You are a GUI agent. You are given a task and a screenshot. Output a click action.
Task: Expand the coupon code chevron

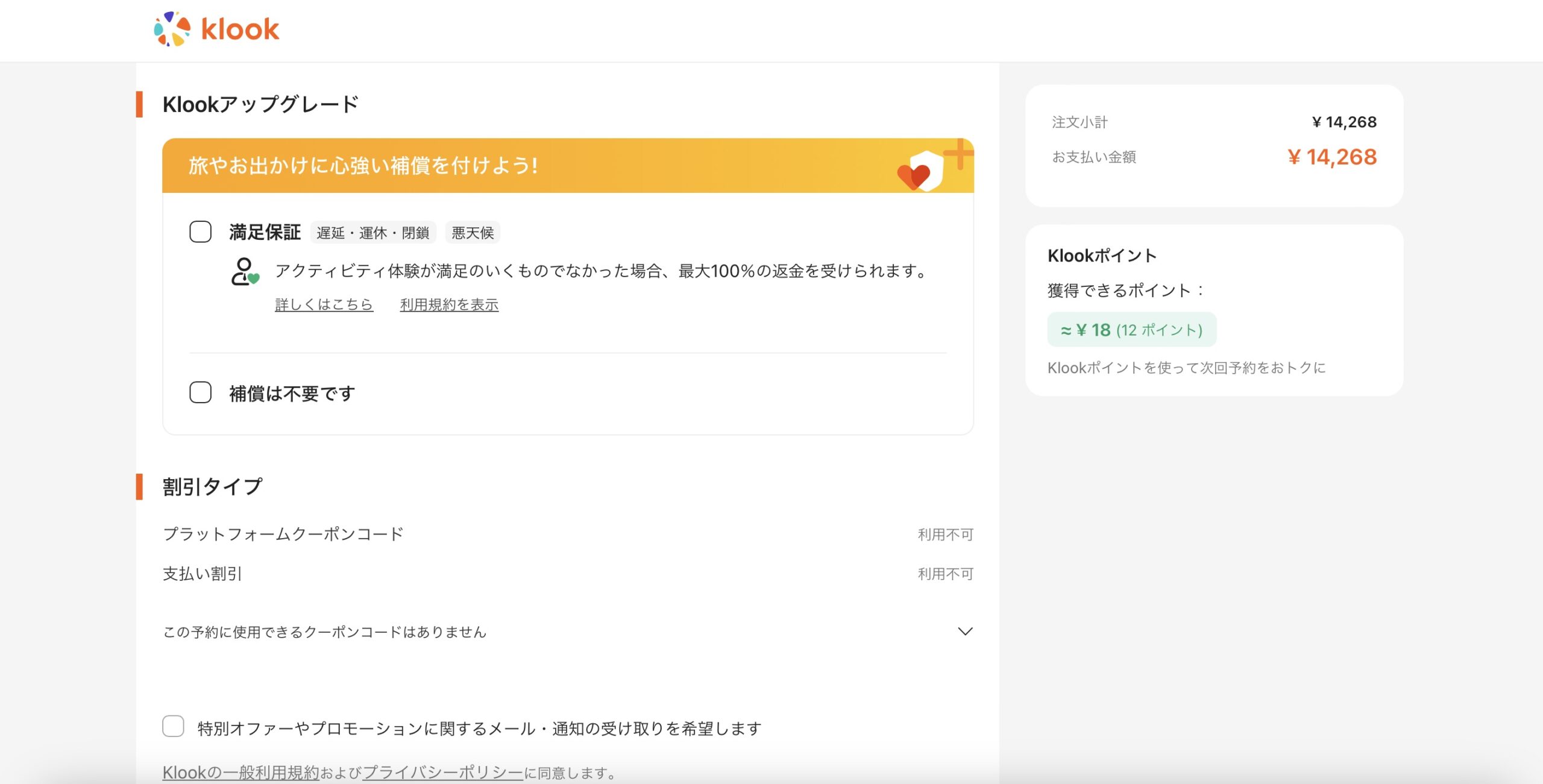pyautogui.click(x=965, y=632)
